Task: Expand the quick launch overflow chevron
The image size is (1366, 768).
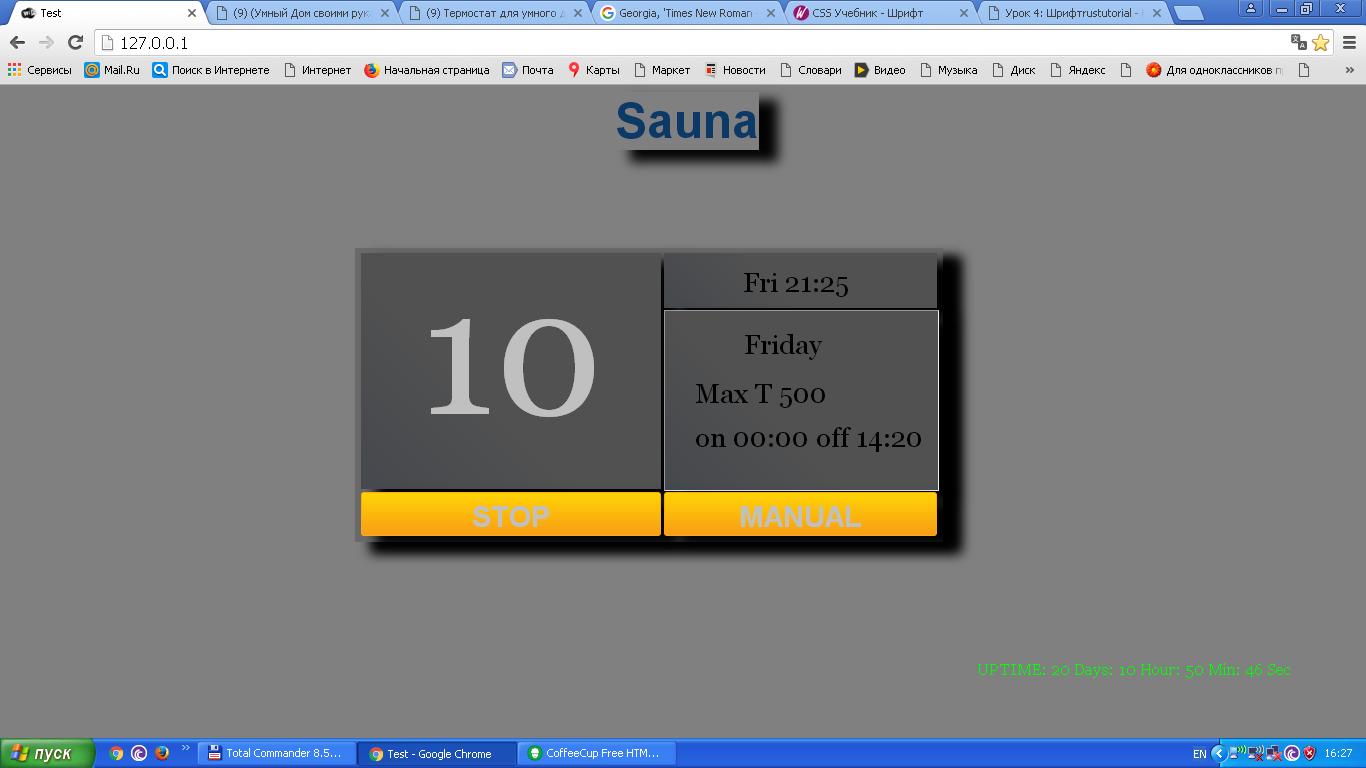Action: point(185,749)
